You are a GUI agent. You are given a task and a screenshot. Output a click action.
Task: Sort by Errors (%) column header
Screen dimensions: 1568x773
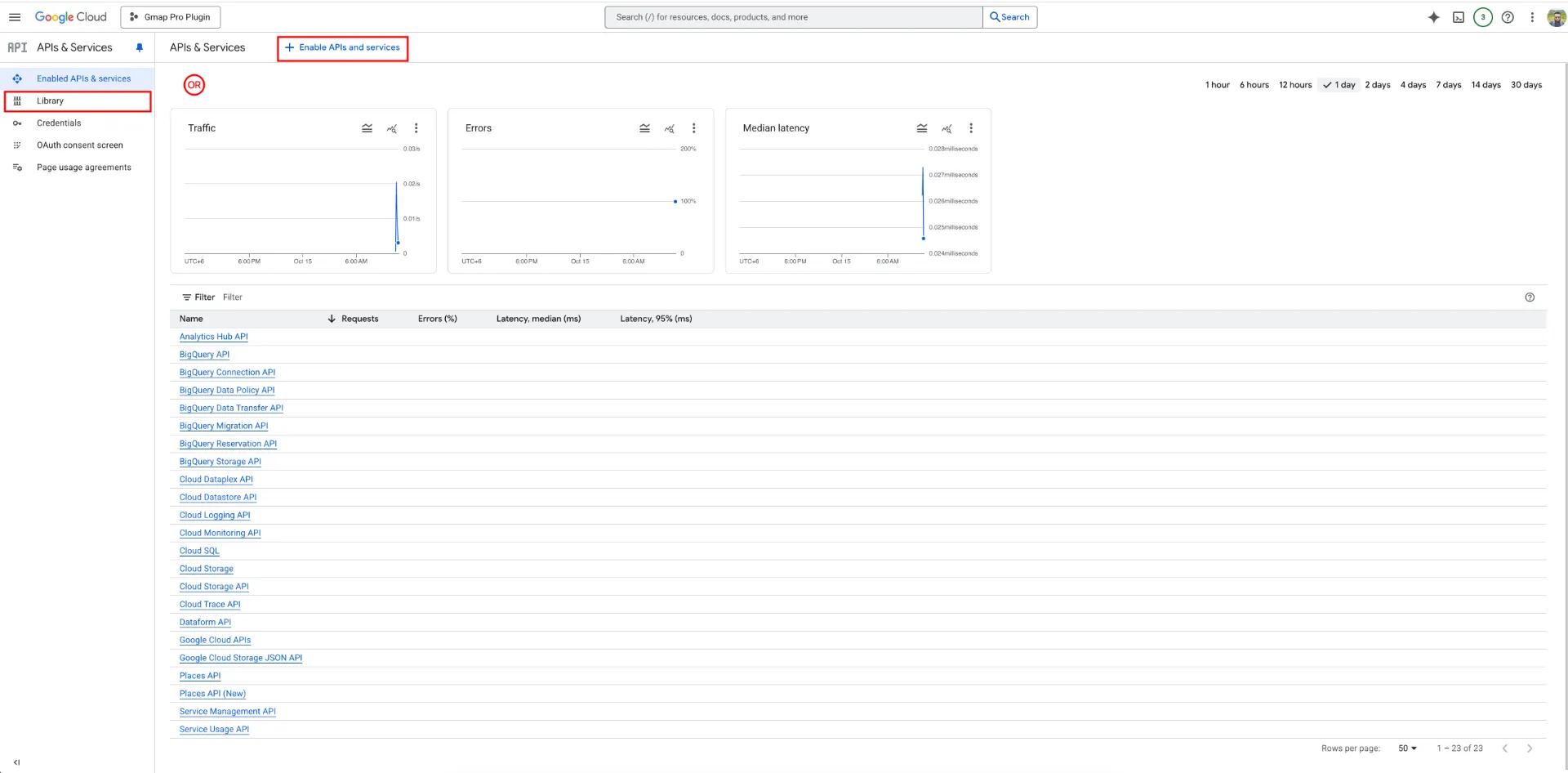tap(438, 319)
